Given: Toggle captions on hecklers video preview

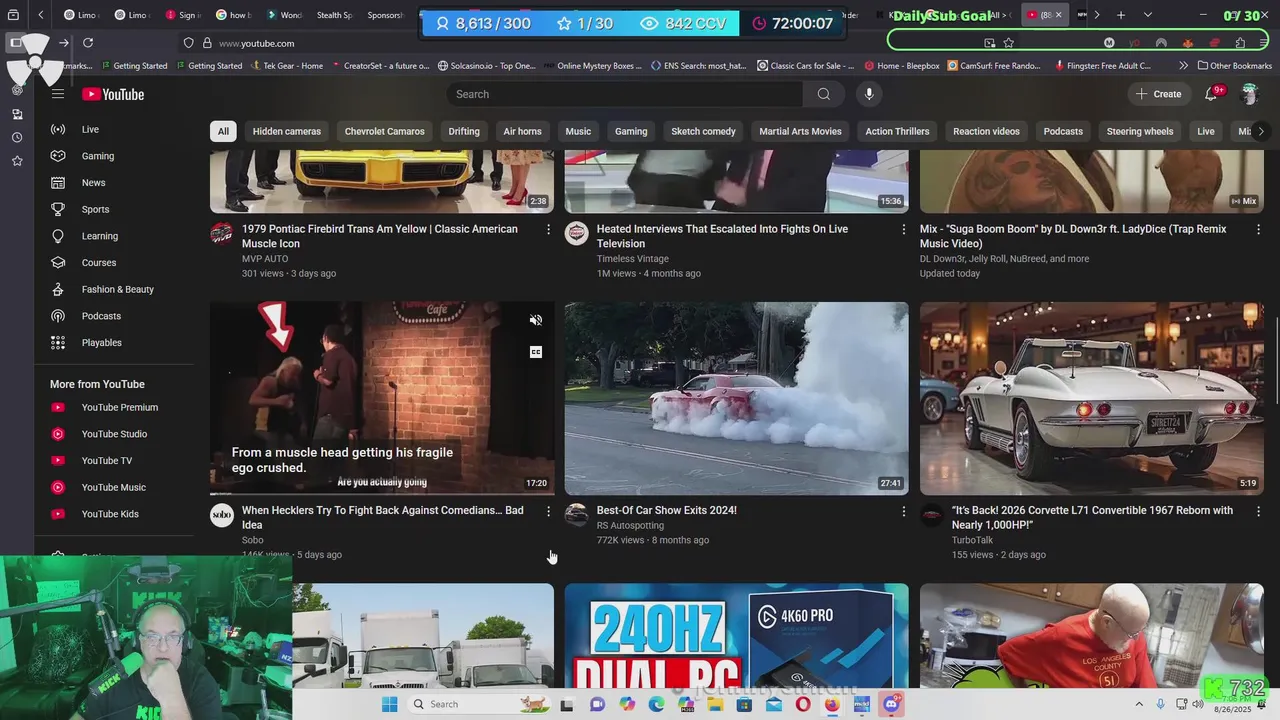Looking at the screenshot, I should pyautogui.click(x=536, y=352).
